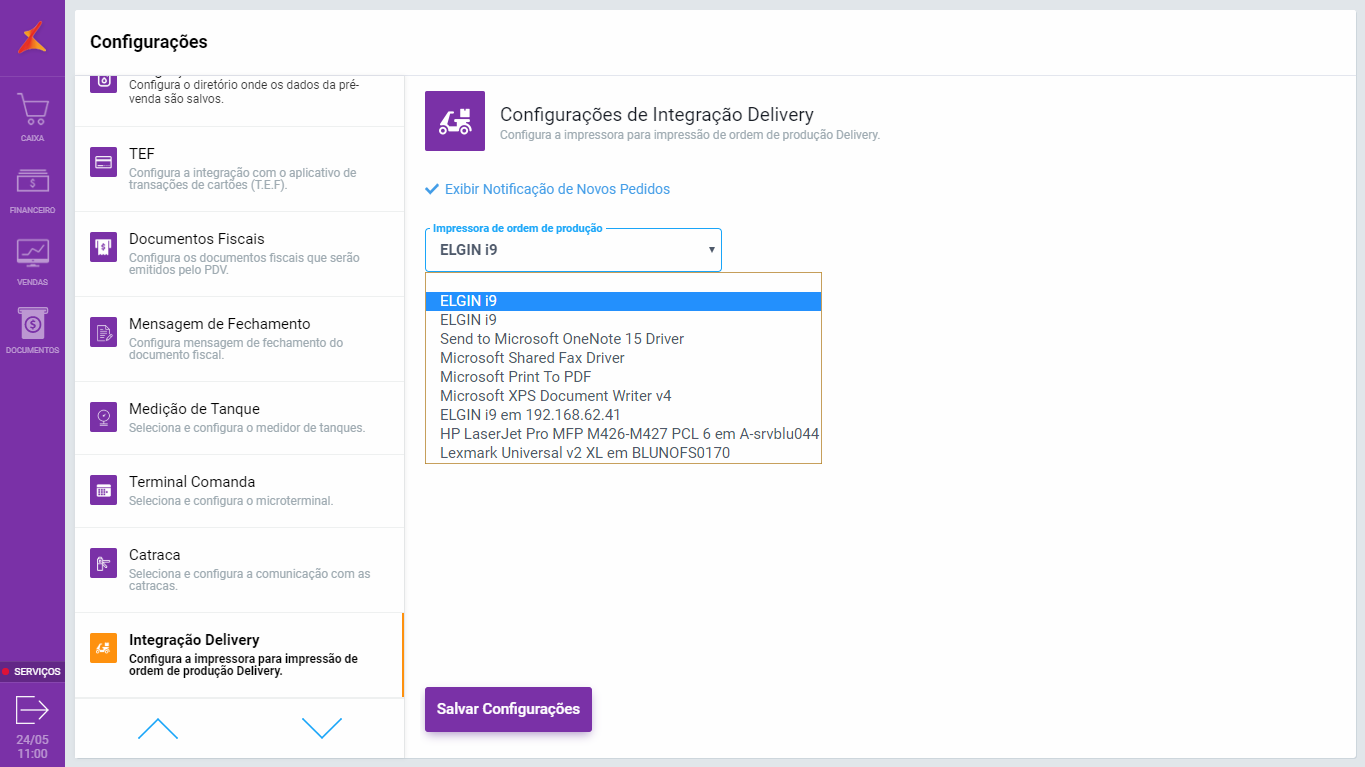Open the Integração Delivery settings entry
This screenshot has width=1365, height=767.
239,655
